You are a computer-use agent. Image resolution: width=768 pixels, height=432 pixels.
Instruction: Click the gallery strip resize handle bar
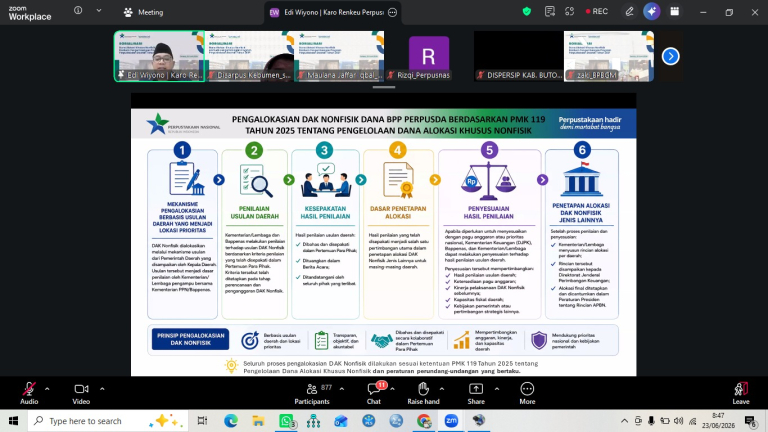[x=384, y=87]
